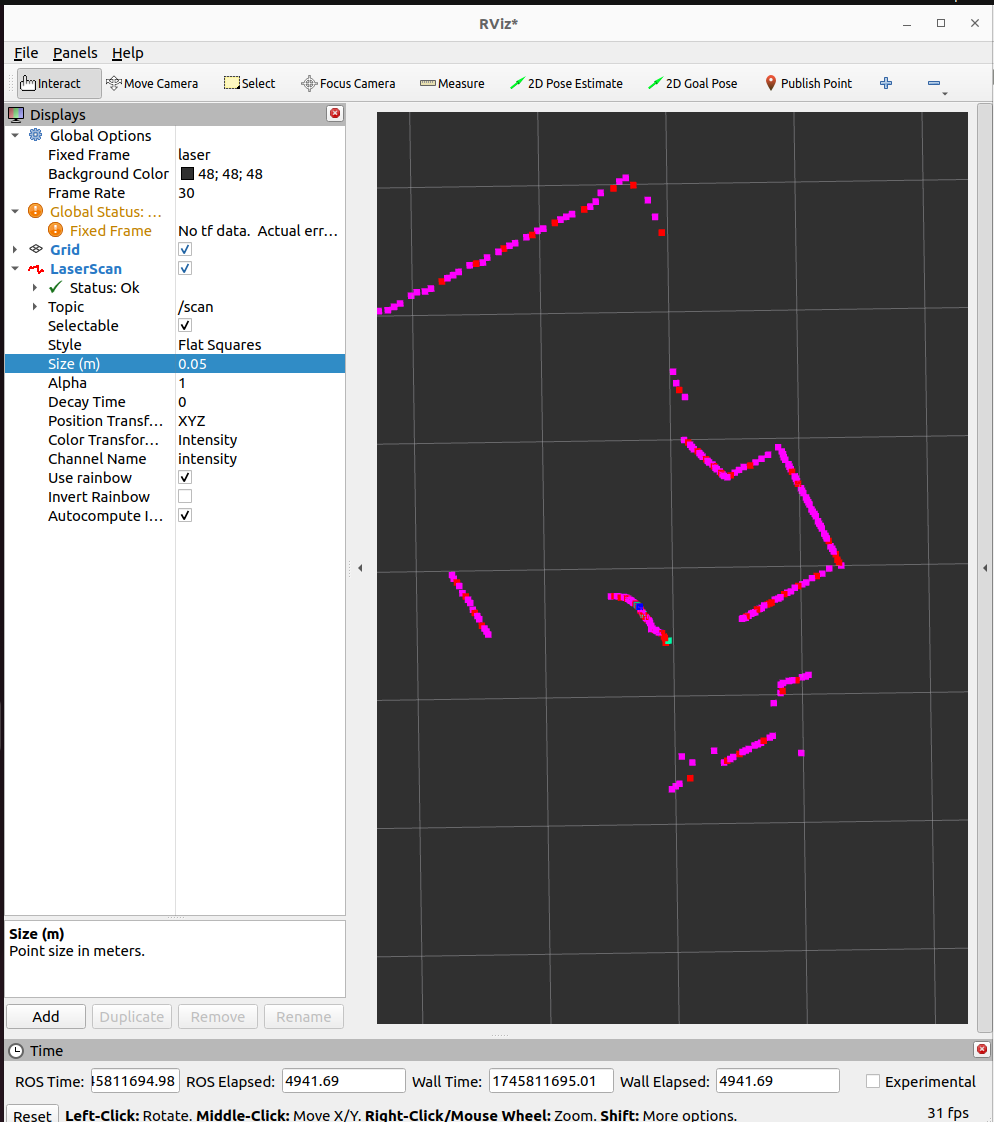Expand the Global Options tree item
Screen dimensions: 994x1122
pyautogui.click(x=14, y=135)
